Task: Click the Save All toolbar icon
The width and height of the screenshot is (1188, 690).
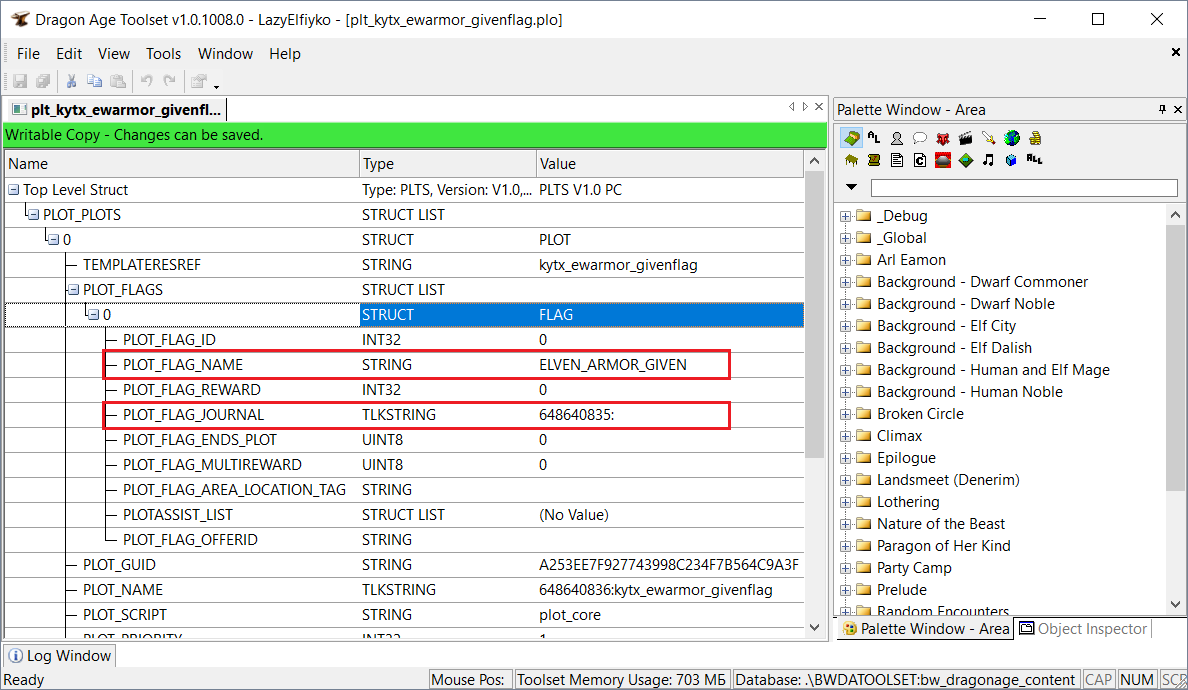Action: pos(43,81)
